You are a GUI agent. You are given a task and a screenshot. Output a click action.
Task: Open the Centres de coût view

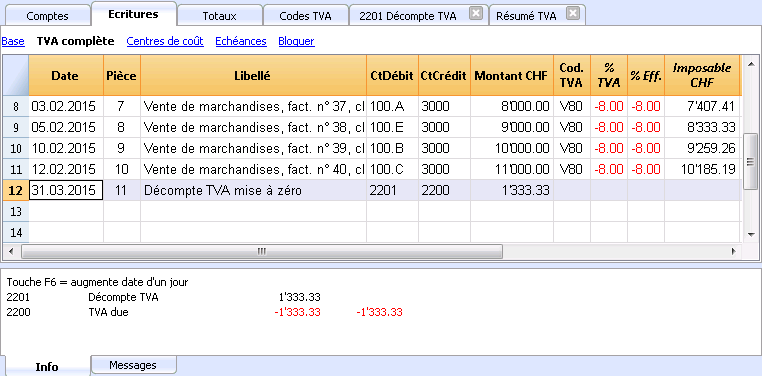coord(165,41)
